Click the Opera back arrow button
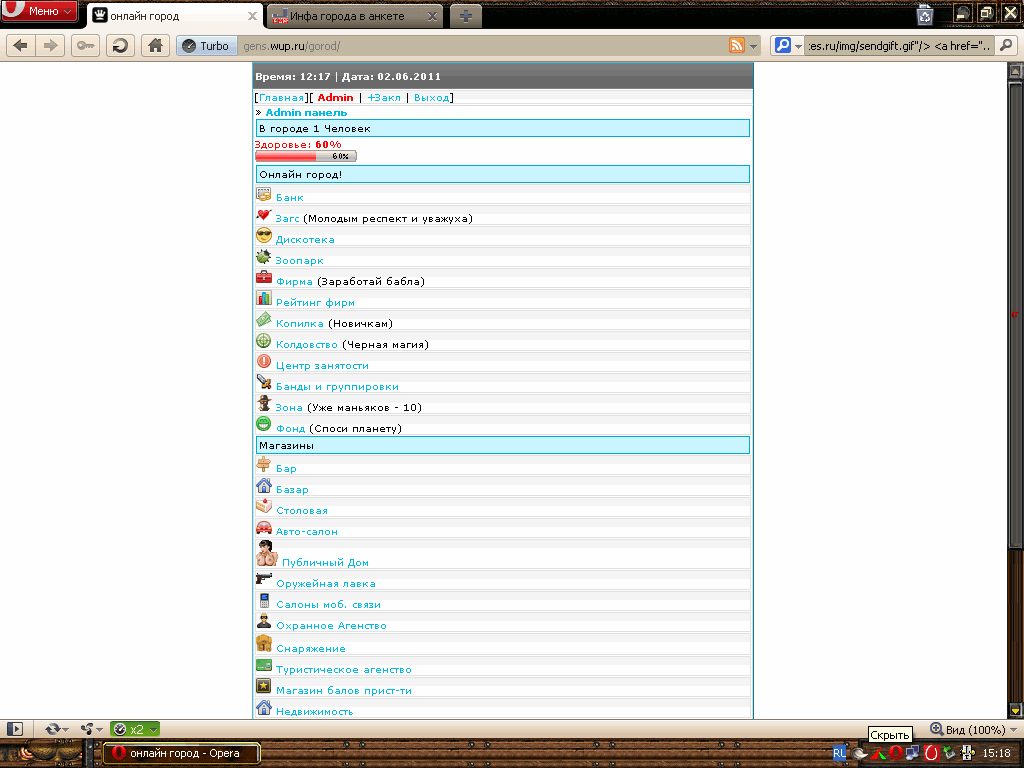Viewport: 1024px width, 768px height. (x=21, y=46)
